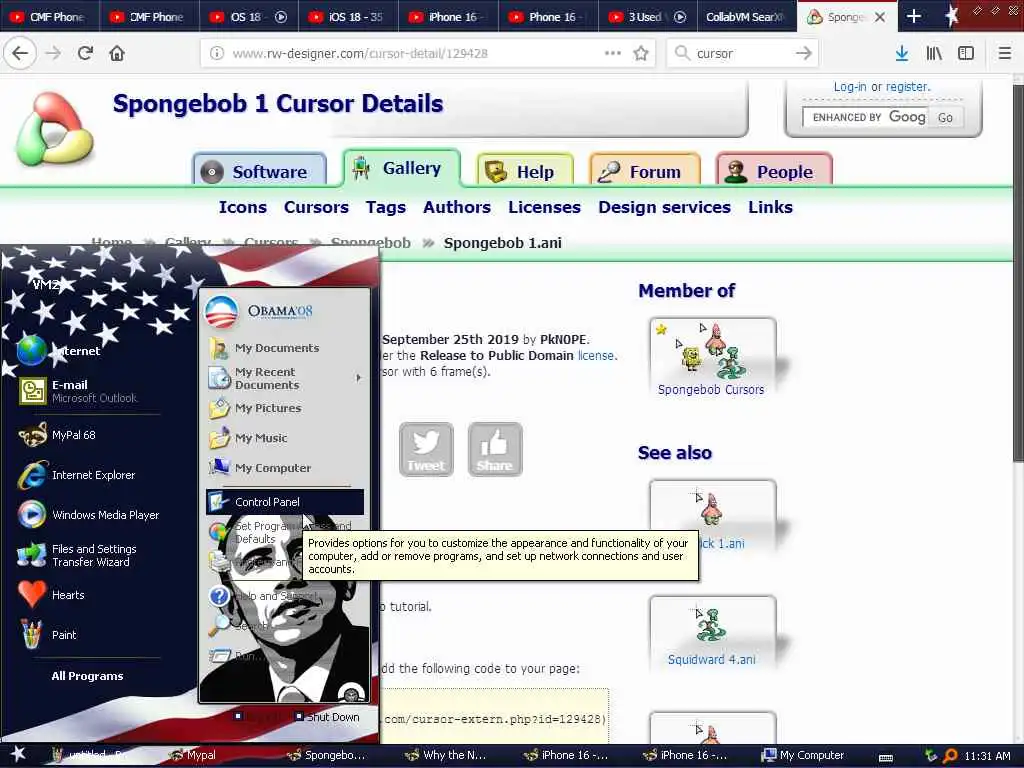This screenshot has height=768, width=1024.
Task: Open the hamburger application menu
Action: pyautogui.click(x=1005, y=53)
